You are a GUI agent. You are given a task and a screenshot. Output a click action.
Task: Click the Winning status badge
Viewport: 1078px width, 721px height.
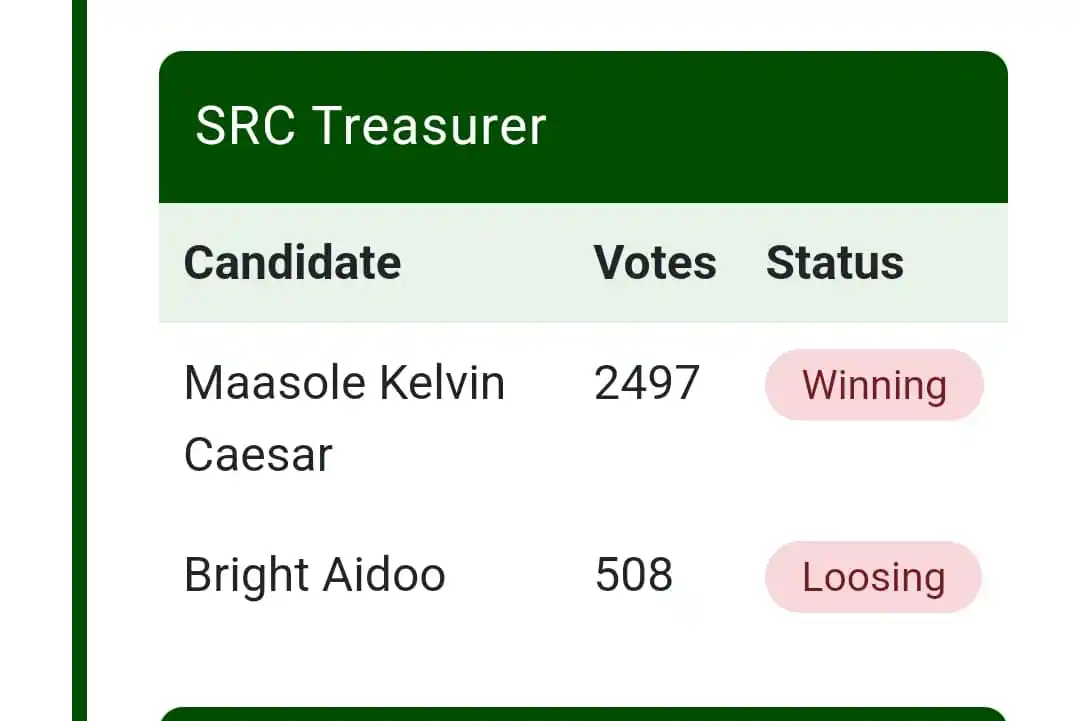pyautogui.click(x=874, y=385)
